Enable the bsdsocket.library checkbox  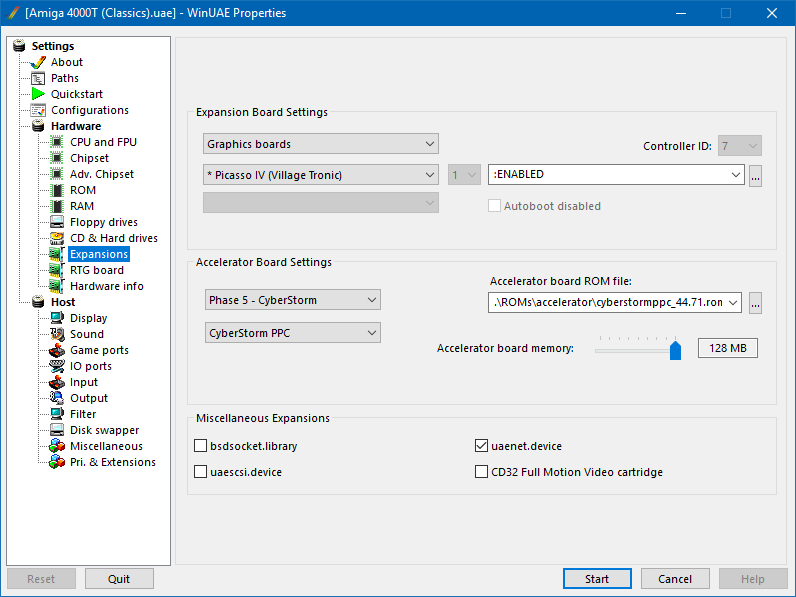tap(201, 446)
